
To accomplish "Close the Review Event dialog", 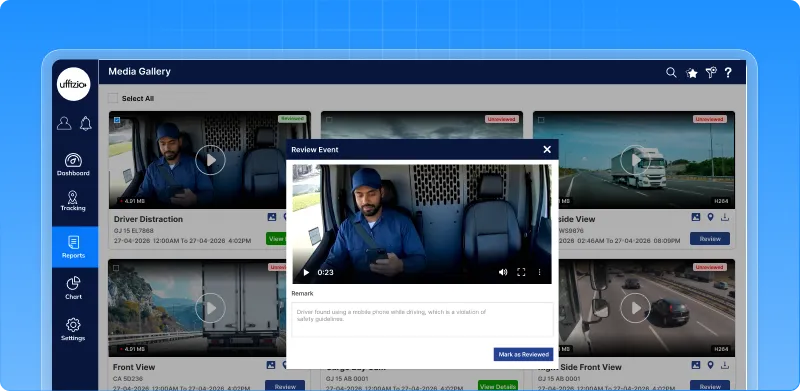I will [x=547, y=150].
